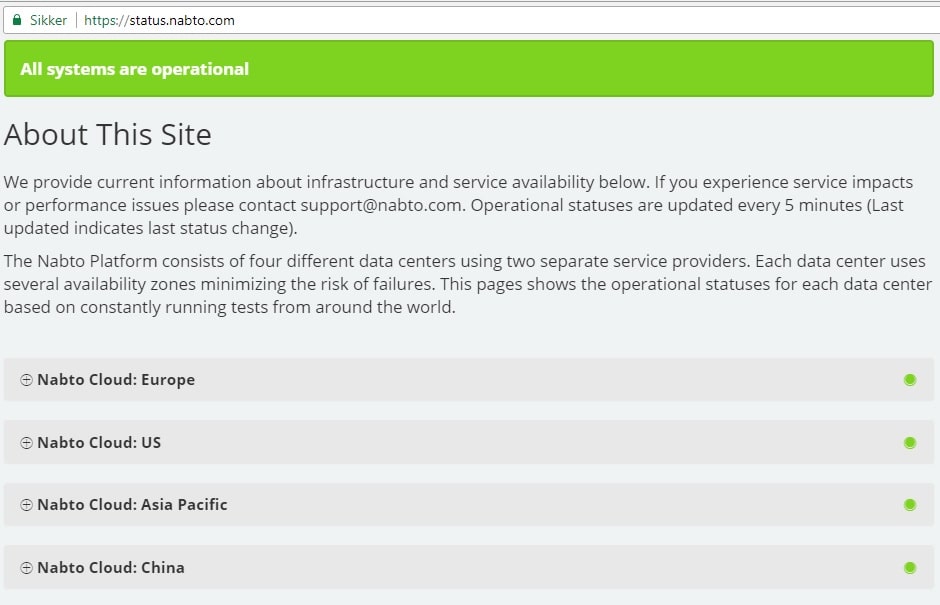Image resolution: width=940 pixels, height=605 pixels.
Task: Click the green status dot for Asia Pacific
Action: (x=910, y=505)
